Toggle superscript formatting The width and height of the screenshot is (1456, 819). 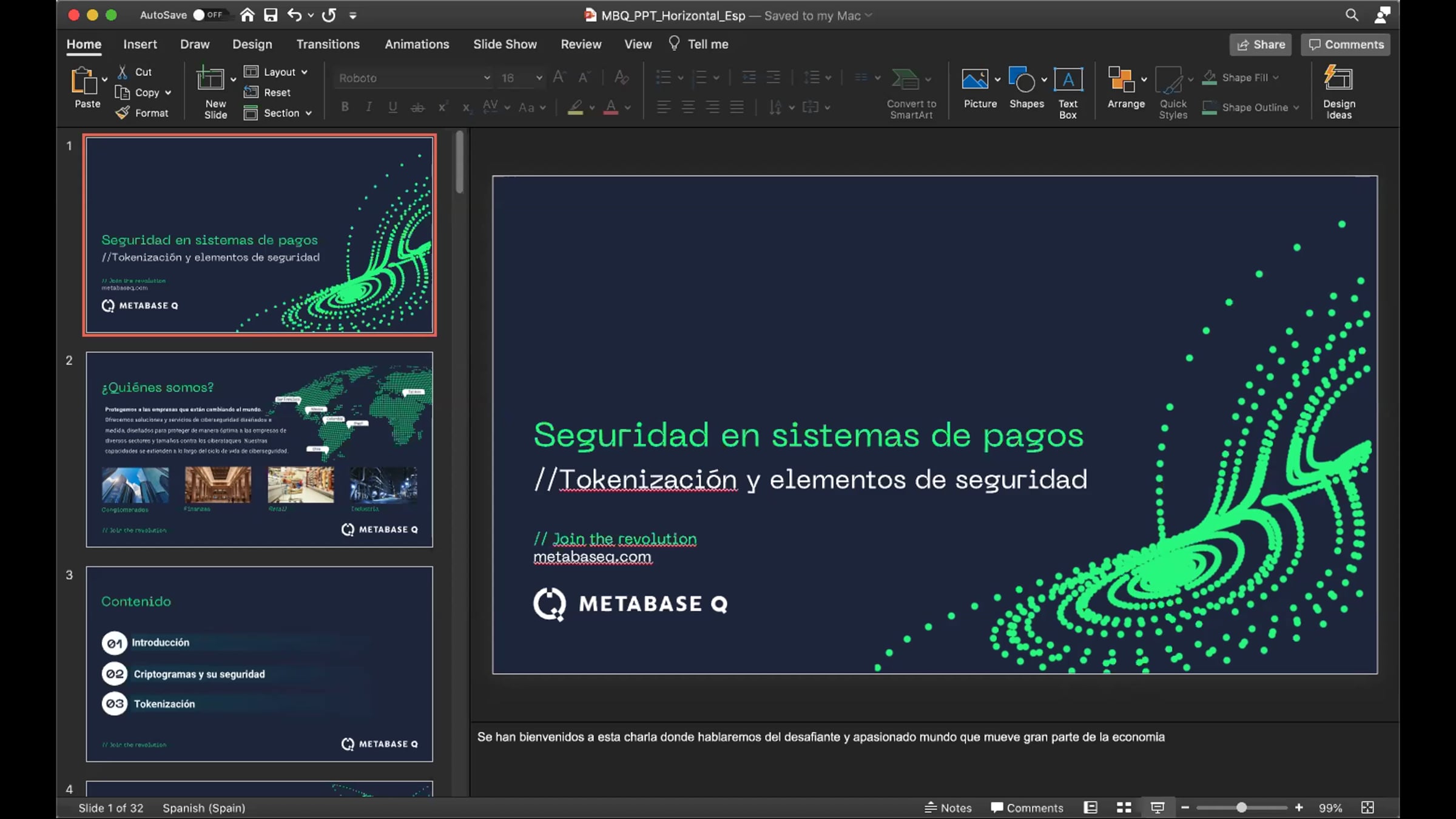point(442,107)
